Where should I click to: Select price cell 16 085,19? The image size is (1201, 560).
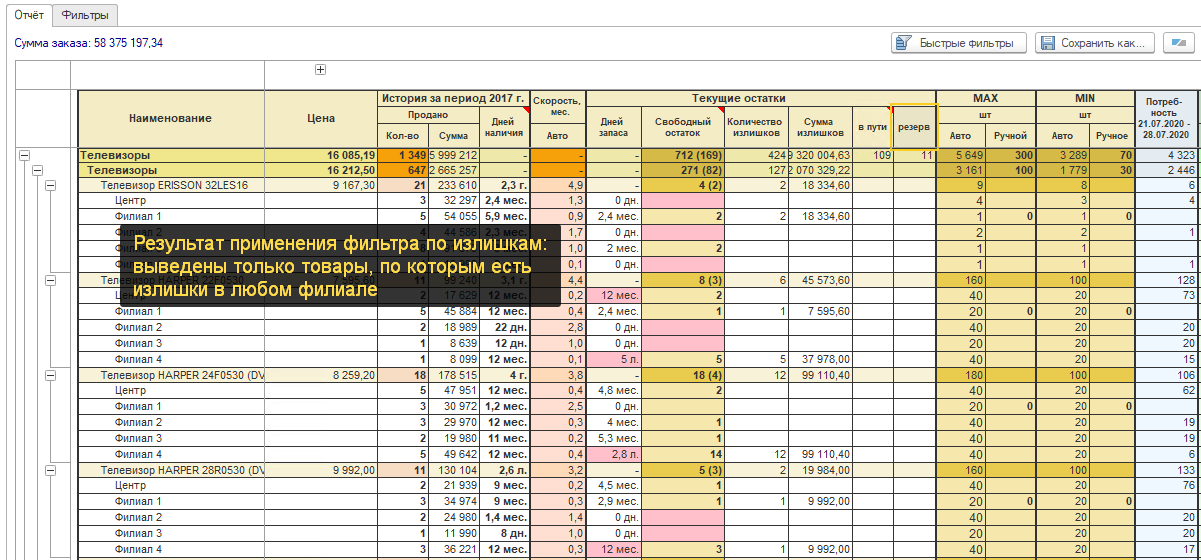pyautogui.click(x=321, y=156)
